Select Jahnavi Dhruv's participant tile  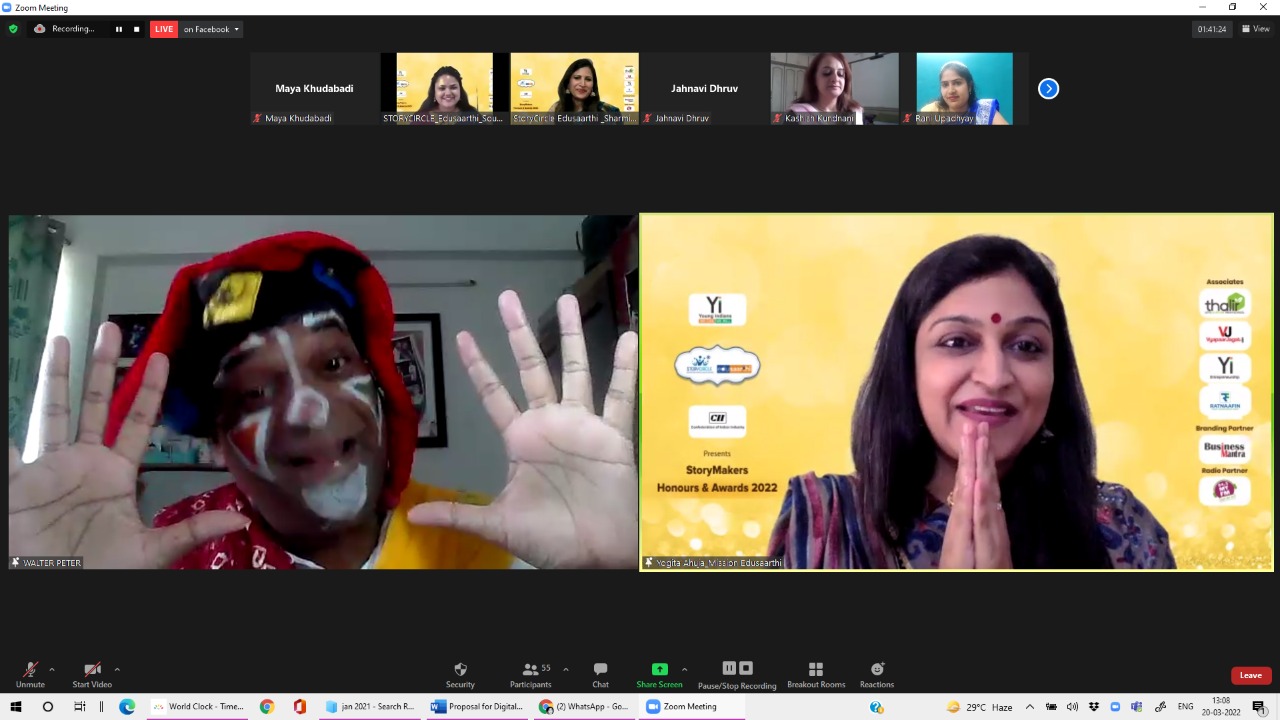[704, 89]
